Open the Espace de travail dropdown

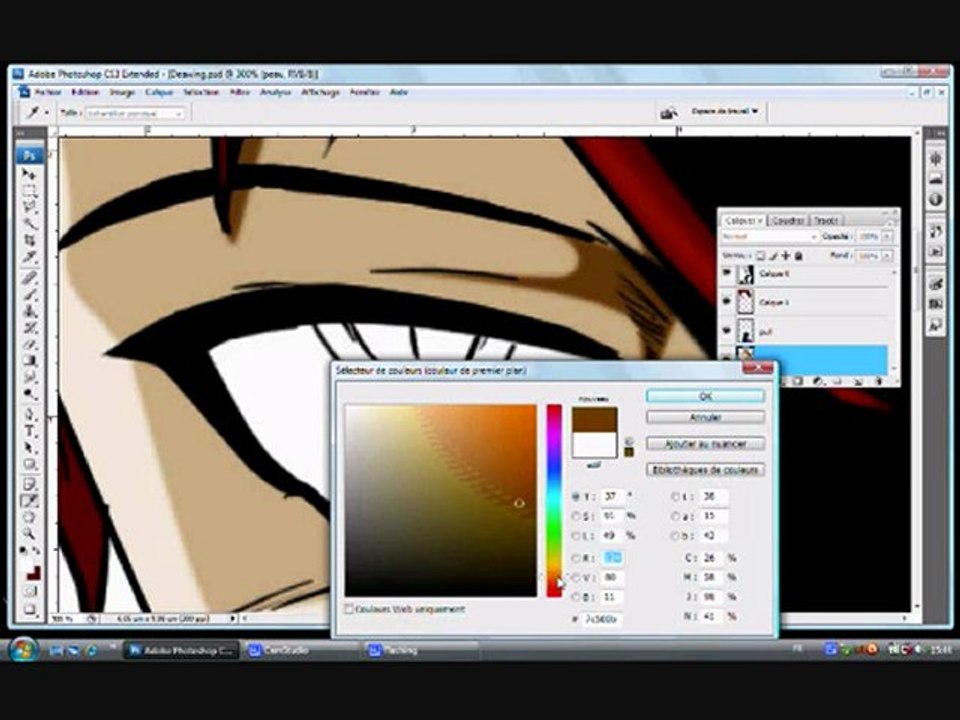coord(725,111)
